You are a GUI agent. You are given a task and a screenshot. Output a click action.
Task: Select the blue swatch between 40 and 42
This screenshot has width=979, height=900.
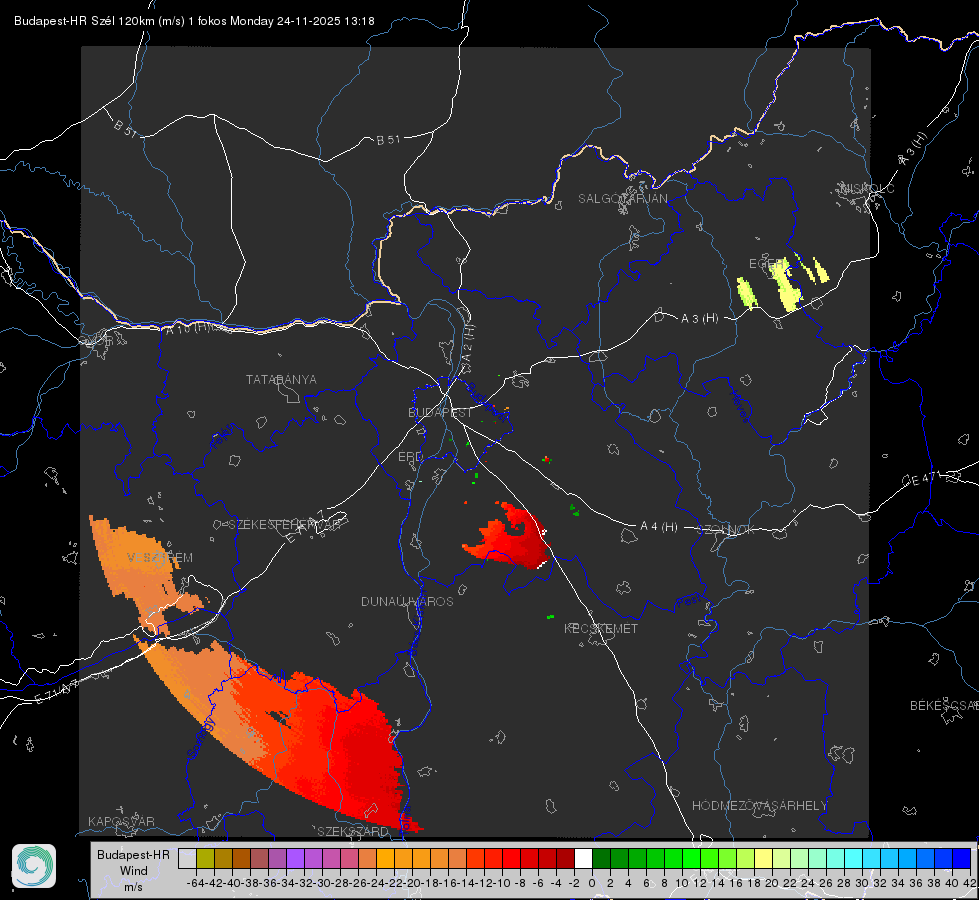(x=962, y=859)
